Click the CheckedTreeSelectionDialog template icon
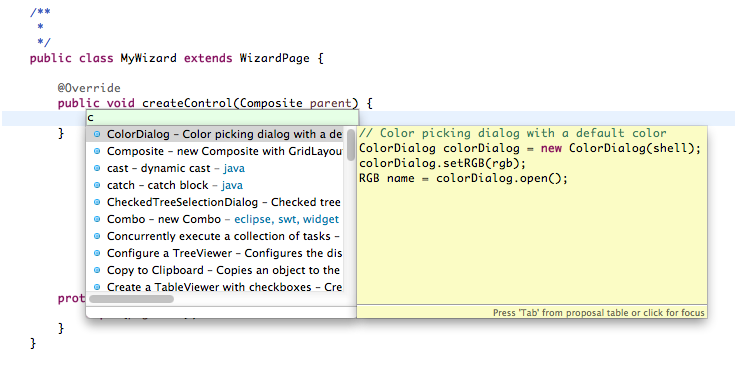735x370 pixels. (x=97, y=202)
